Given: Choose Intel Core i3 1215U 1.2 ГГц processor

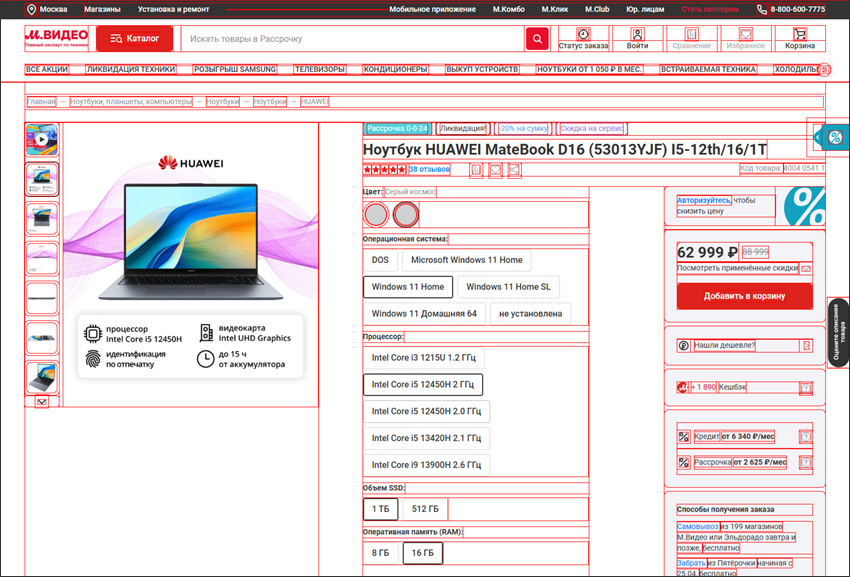Looking at the screenshot, I should (x=424, y=358).
